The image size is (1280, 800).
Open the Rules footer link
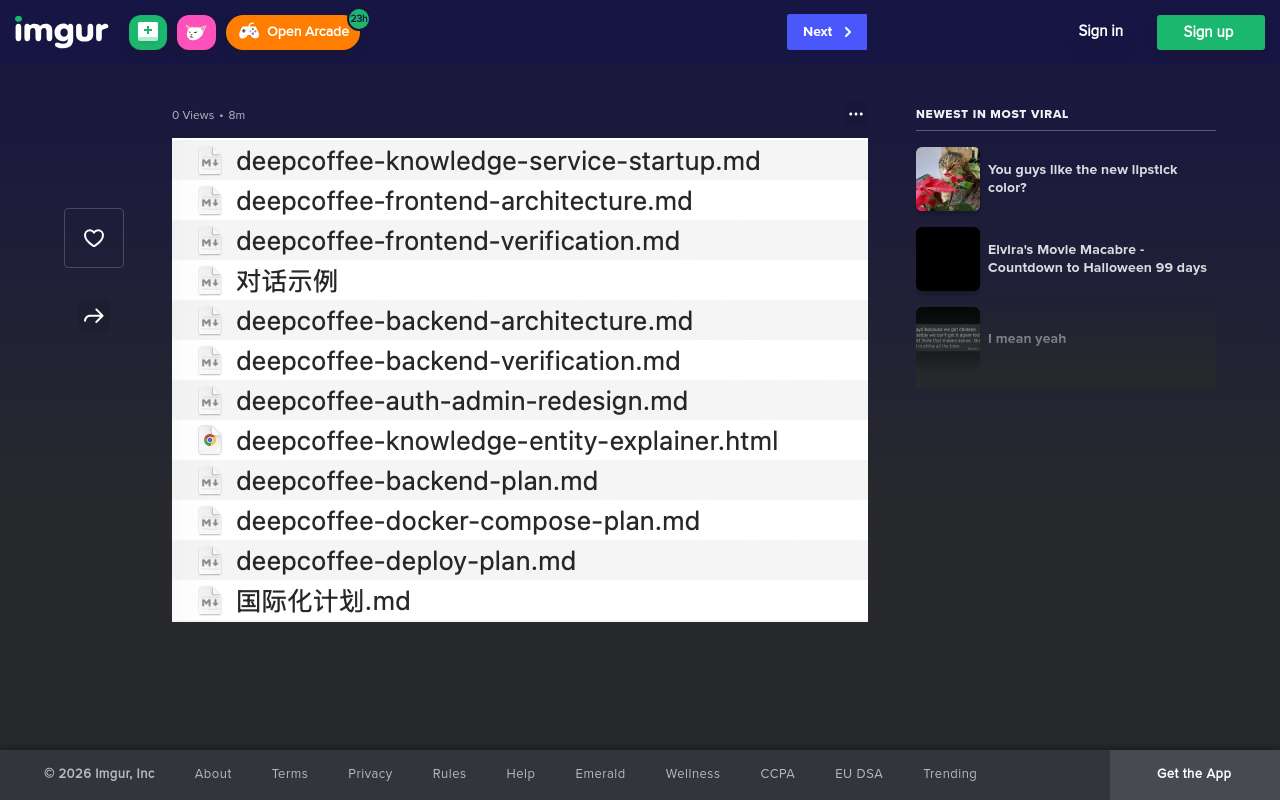coord(449,774)
